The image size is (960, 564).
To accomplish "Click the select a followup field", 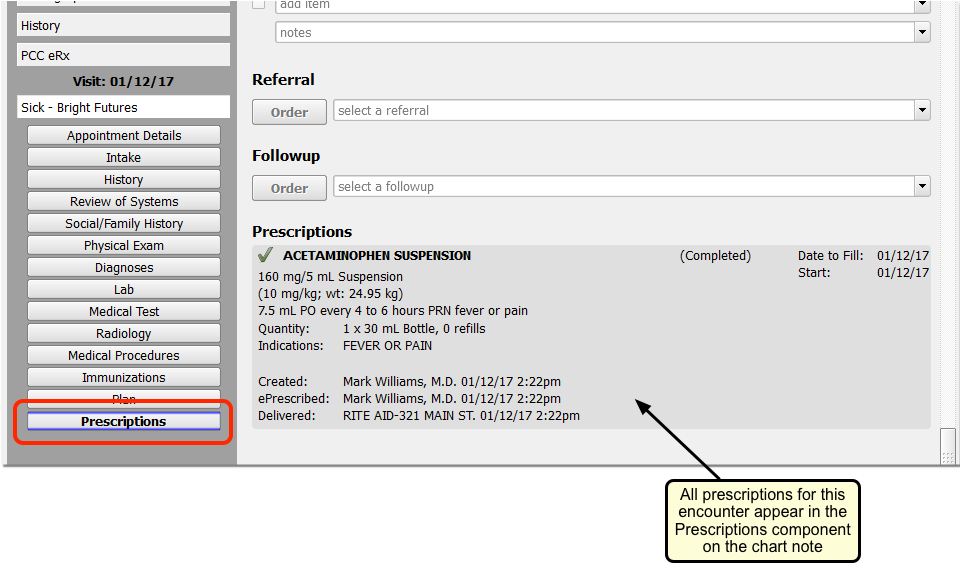I will [624, 187].
